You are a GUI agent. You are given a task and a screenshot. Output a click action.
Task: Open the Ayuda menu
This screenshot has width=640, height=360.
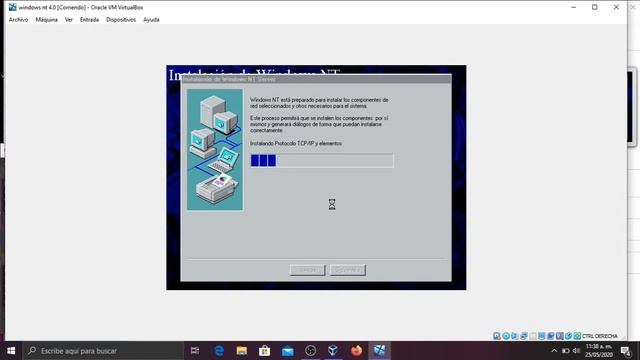coord(151,20)
